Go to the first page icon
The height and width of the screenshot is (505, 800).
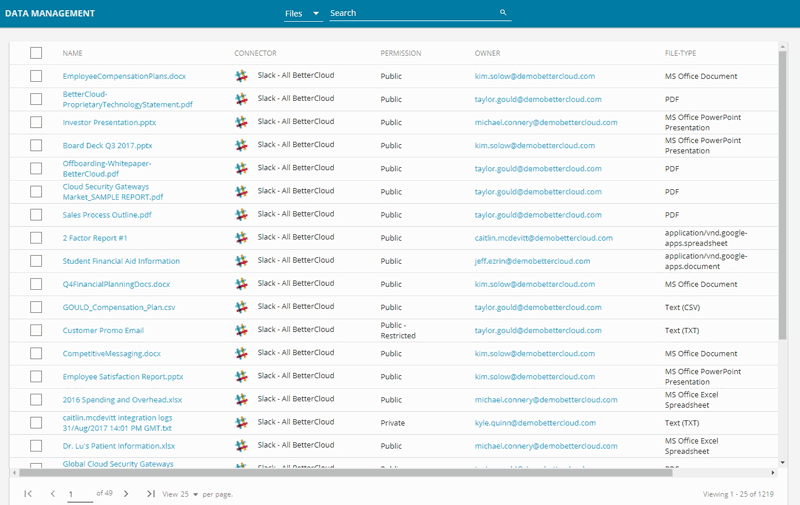coord(28,494)
